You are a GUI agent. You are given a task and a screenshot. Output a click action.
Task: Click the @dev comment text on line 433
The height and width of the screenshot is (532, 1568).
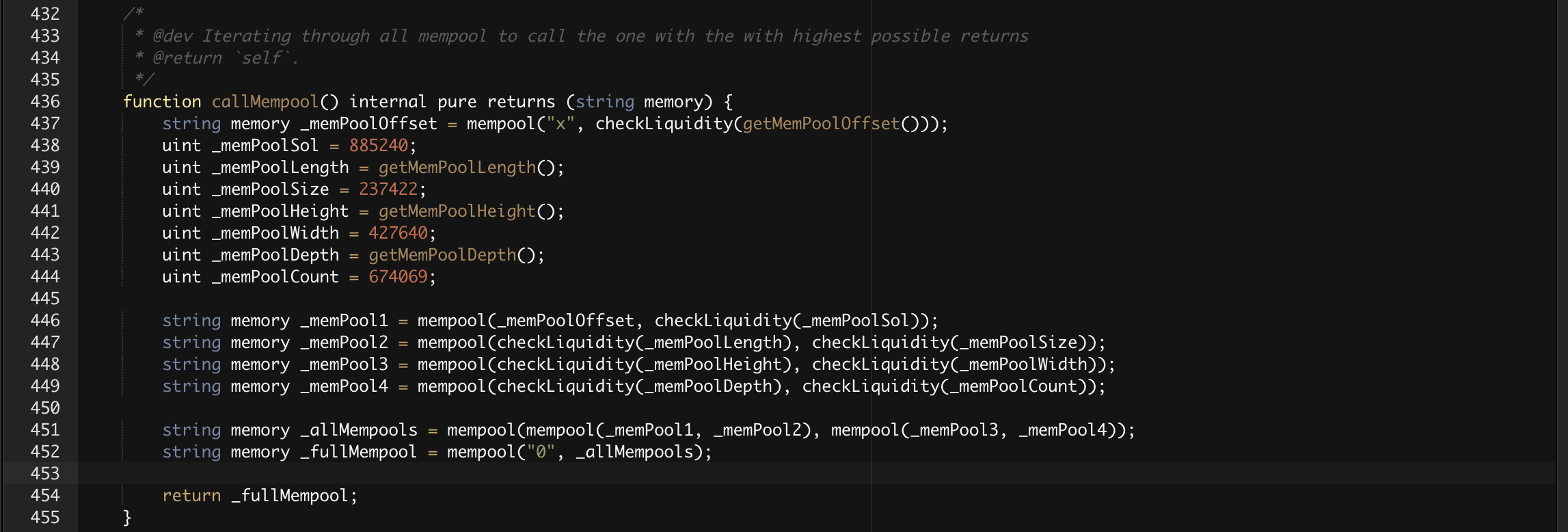173,36
